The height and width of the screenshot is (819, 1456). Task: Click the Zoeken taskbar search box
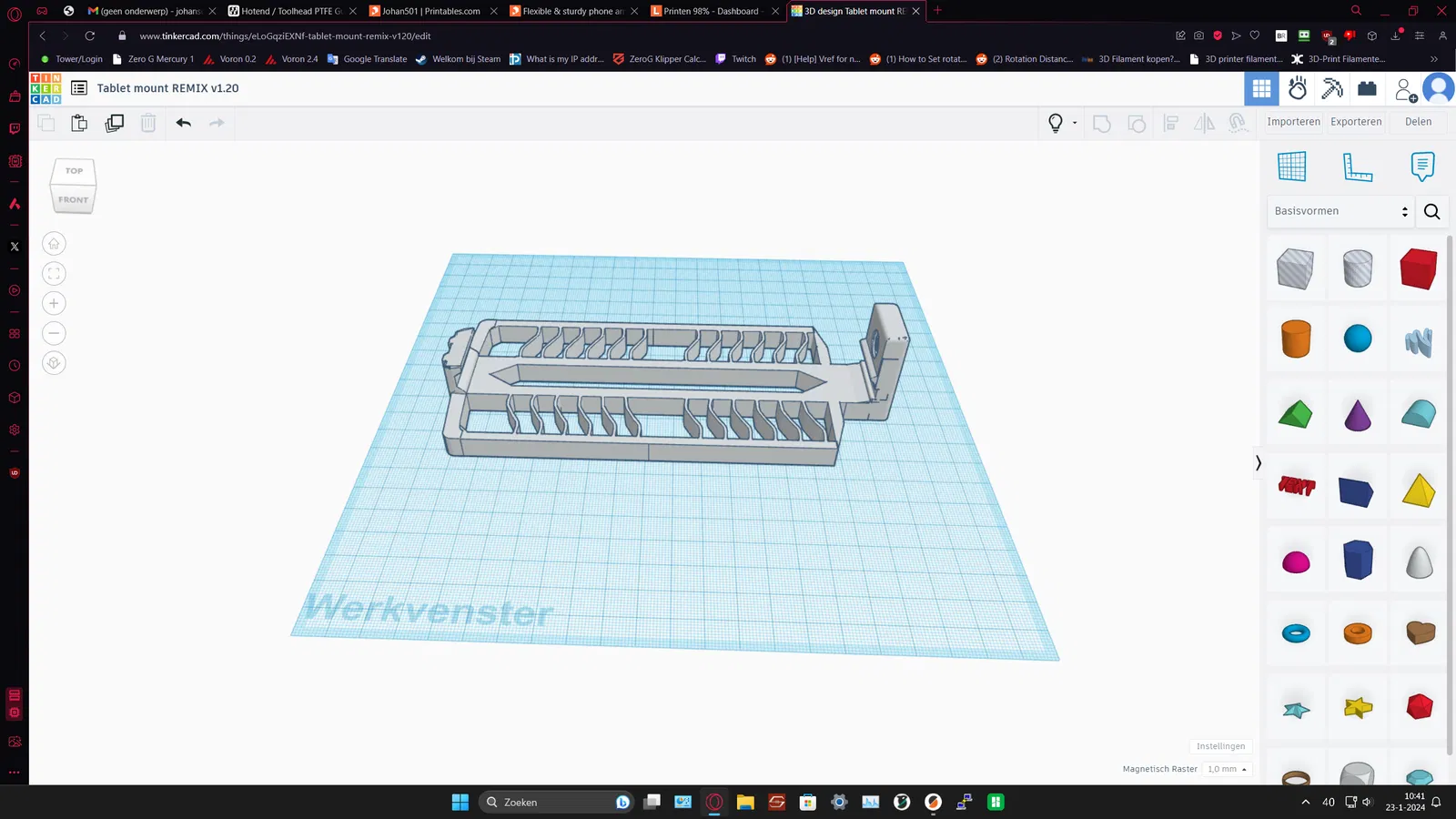pyautogui.click(x=556, y=802)
